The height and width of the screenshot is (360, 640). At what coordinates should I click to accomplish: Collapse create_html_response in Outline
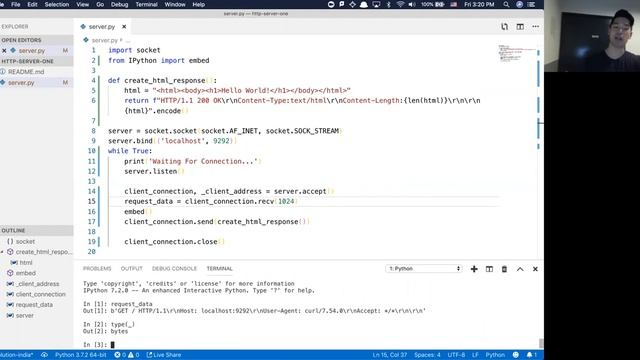click(x=2, y=252)
